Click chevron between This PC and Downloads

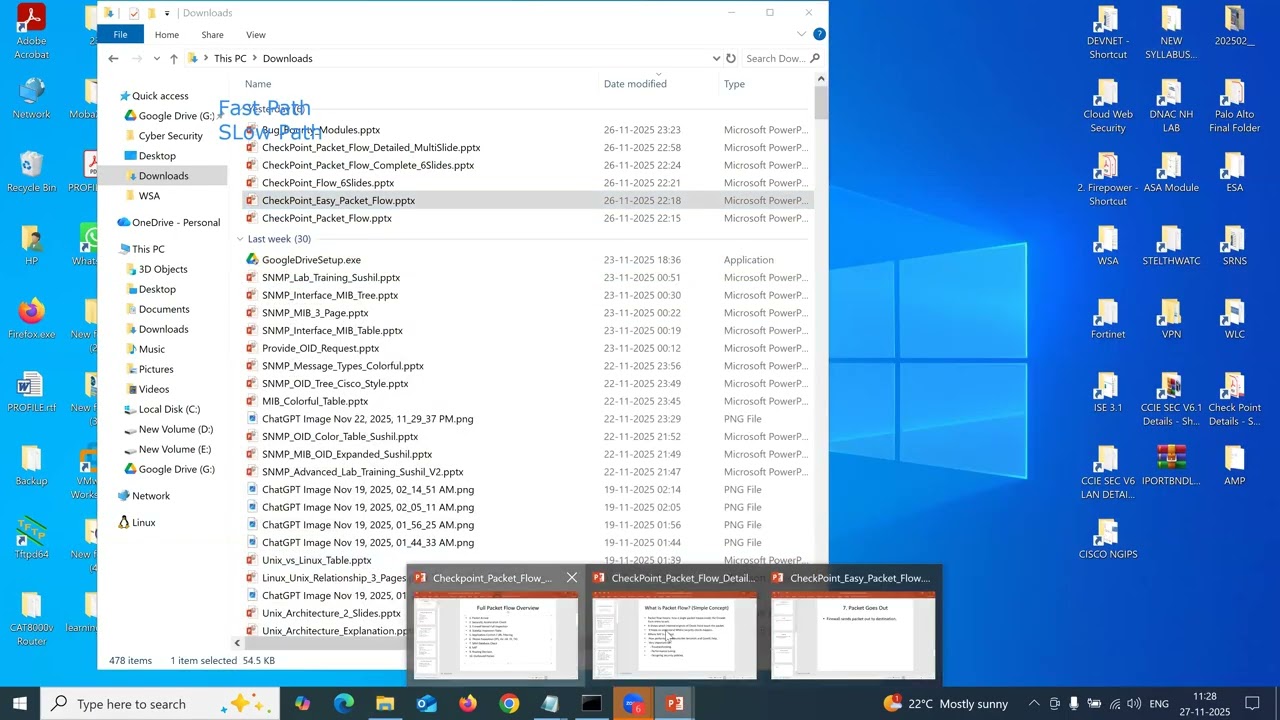(255, 59)
